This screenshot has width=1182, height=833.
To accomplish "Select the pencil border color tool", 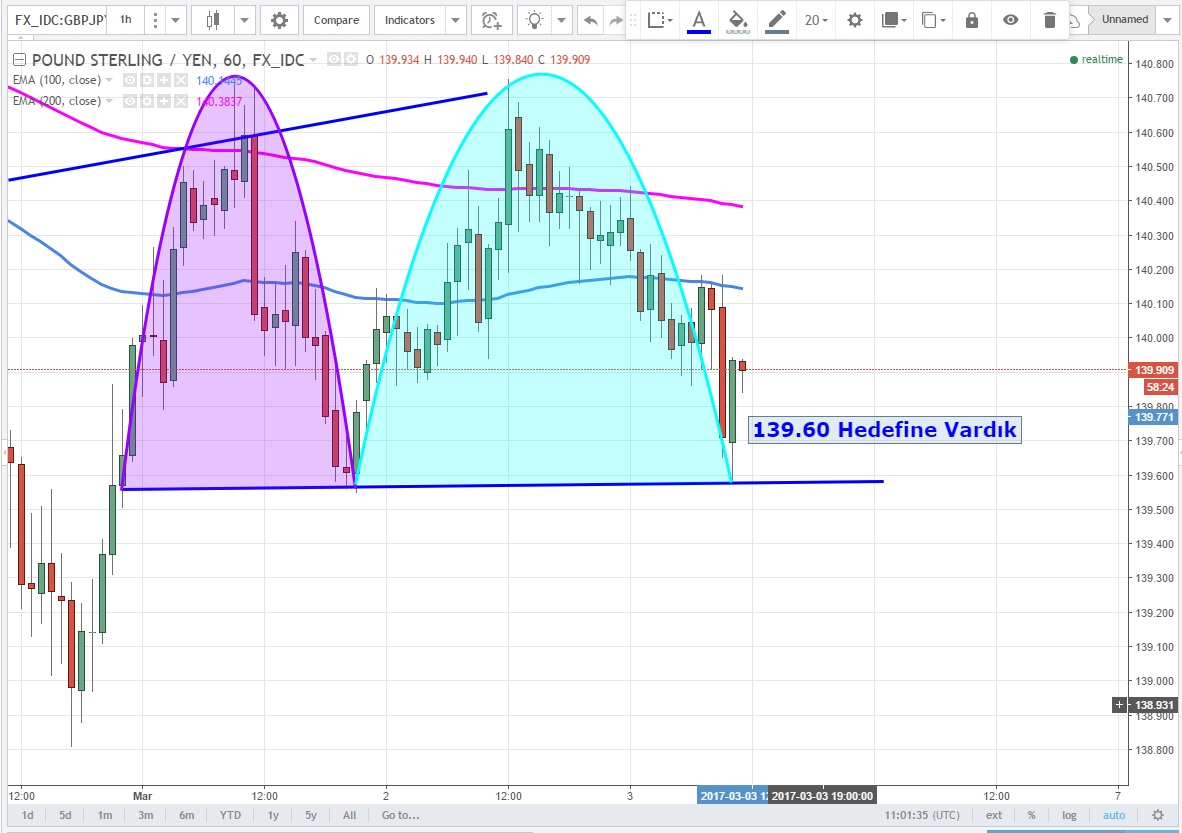I will 775,20.
